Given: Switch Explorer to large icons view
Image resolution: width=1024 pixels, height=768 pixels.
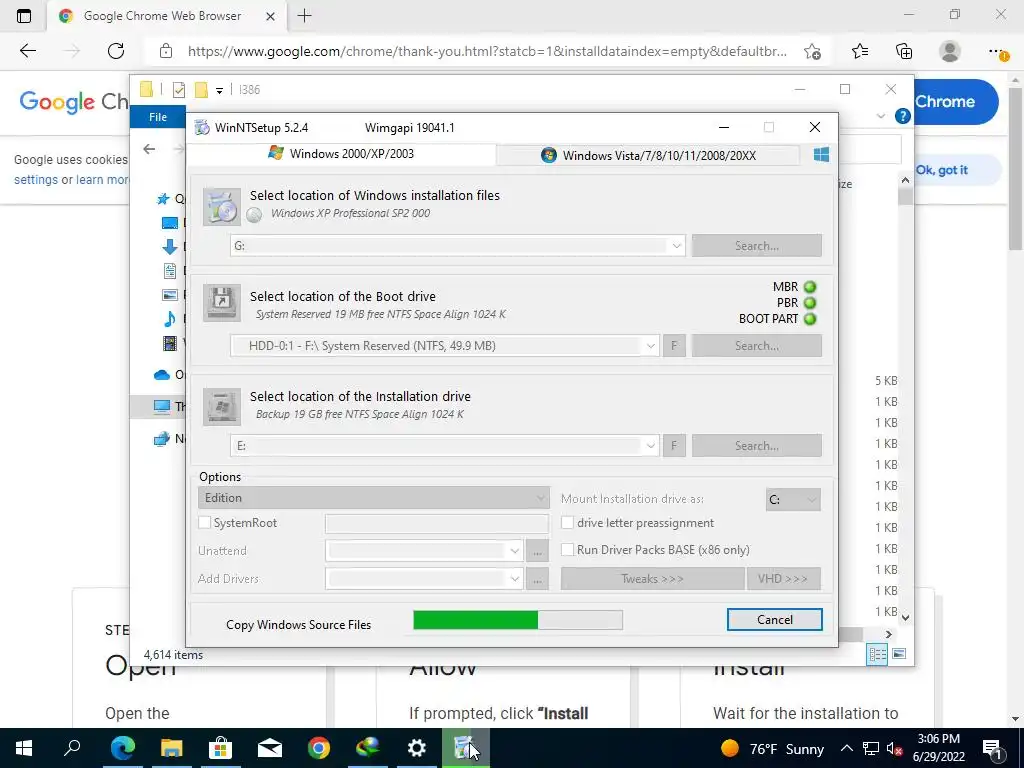Looking at the screenshot, I should (899, 654).
